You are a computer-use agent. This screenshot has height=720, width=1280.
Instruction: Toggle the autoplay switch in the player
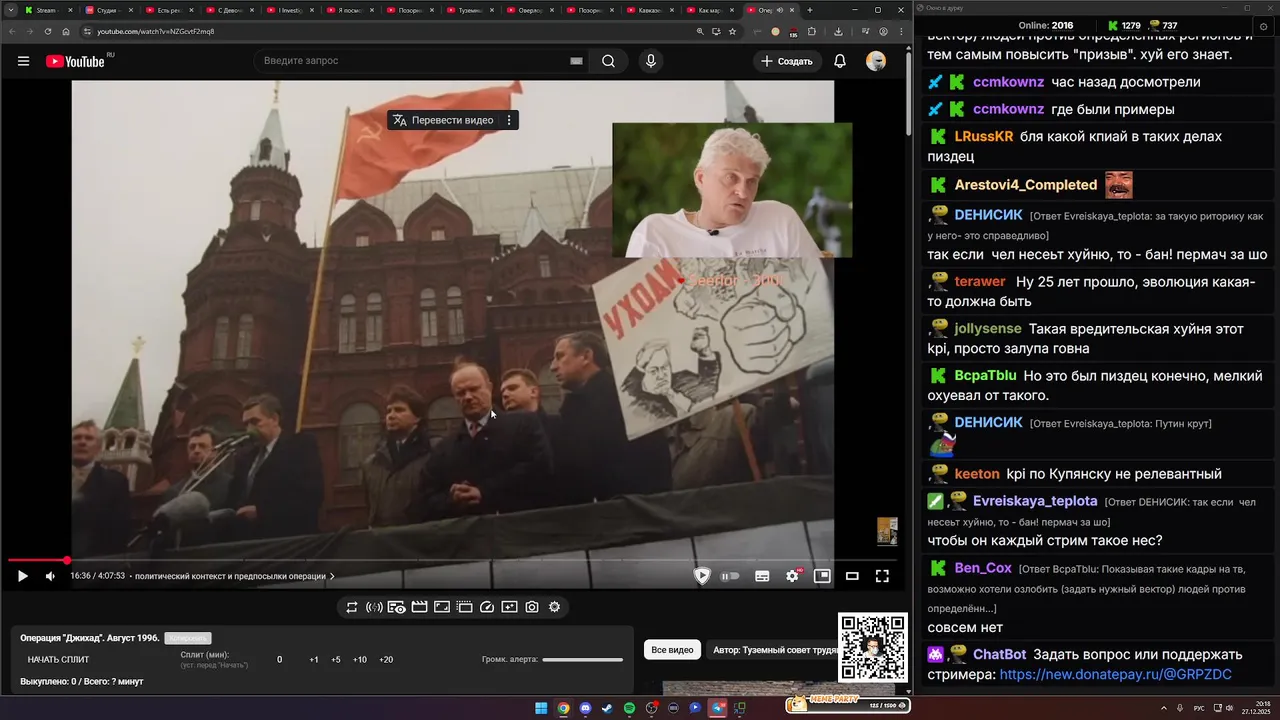[731, 576]
